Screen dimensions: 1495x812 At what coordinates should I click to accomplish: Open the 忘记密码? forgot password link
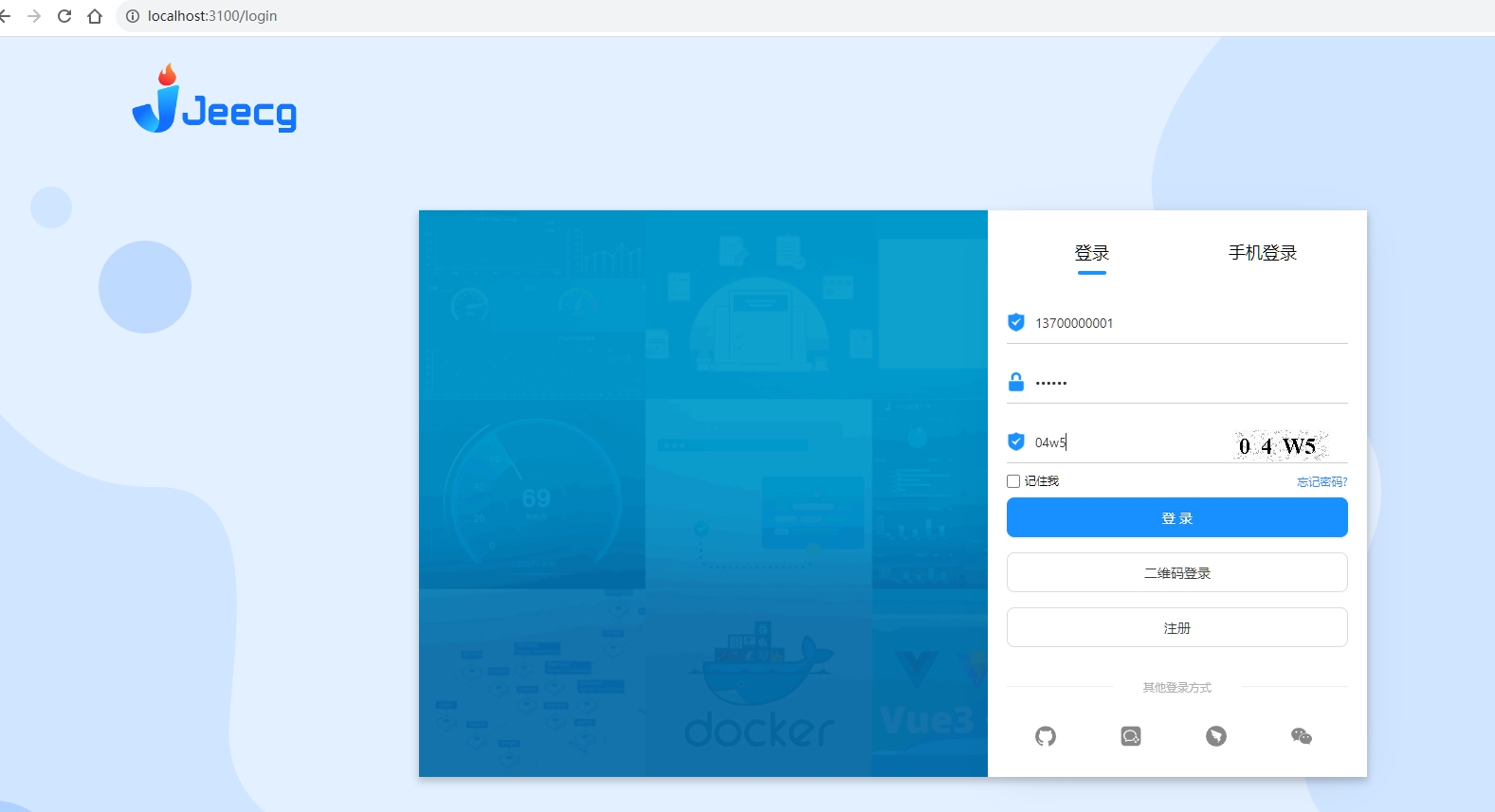[x=1322, y=482]
